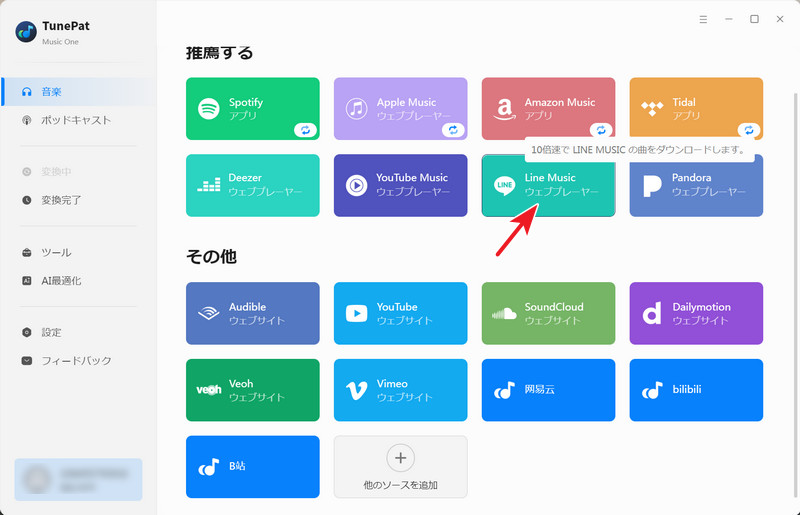Open the bilibili source card
800x515 pixels.
[696, 390]
